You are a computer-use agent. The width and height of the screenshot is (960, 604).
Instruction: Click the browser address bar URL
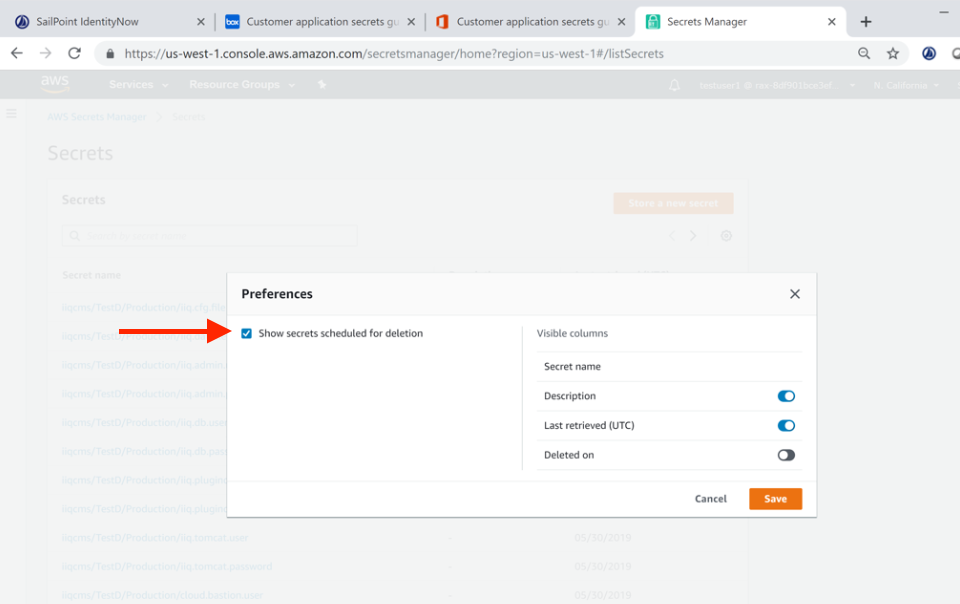click(x=394, y=54)
